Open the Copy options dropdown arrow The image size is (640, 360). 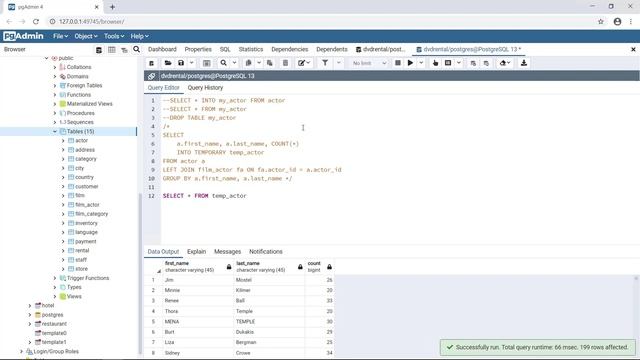(x=259, y=63)
